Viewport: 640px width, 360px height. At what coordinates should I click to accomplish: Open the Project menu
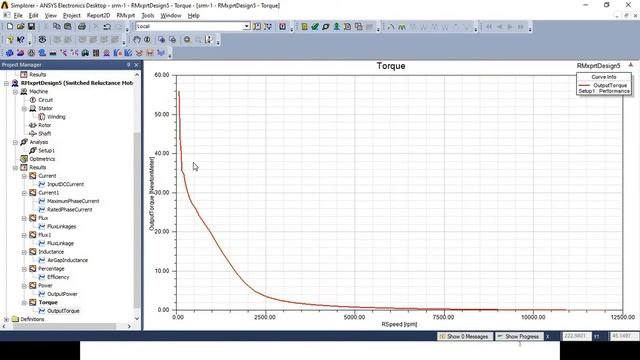click(x=72, y=16)
